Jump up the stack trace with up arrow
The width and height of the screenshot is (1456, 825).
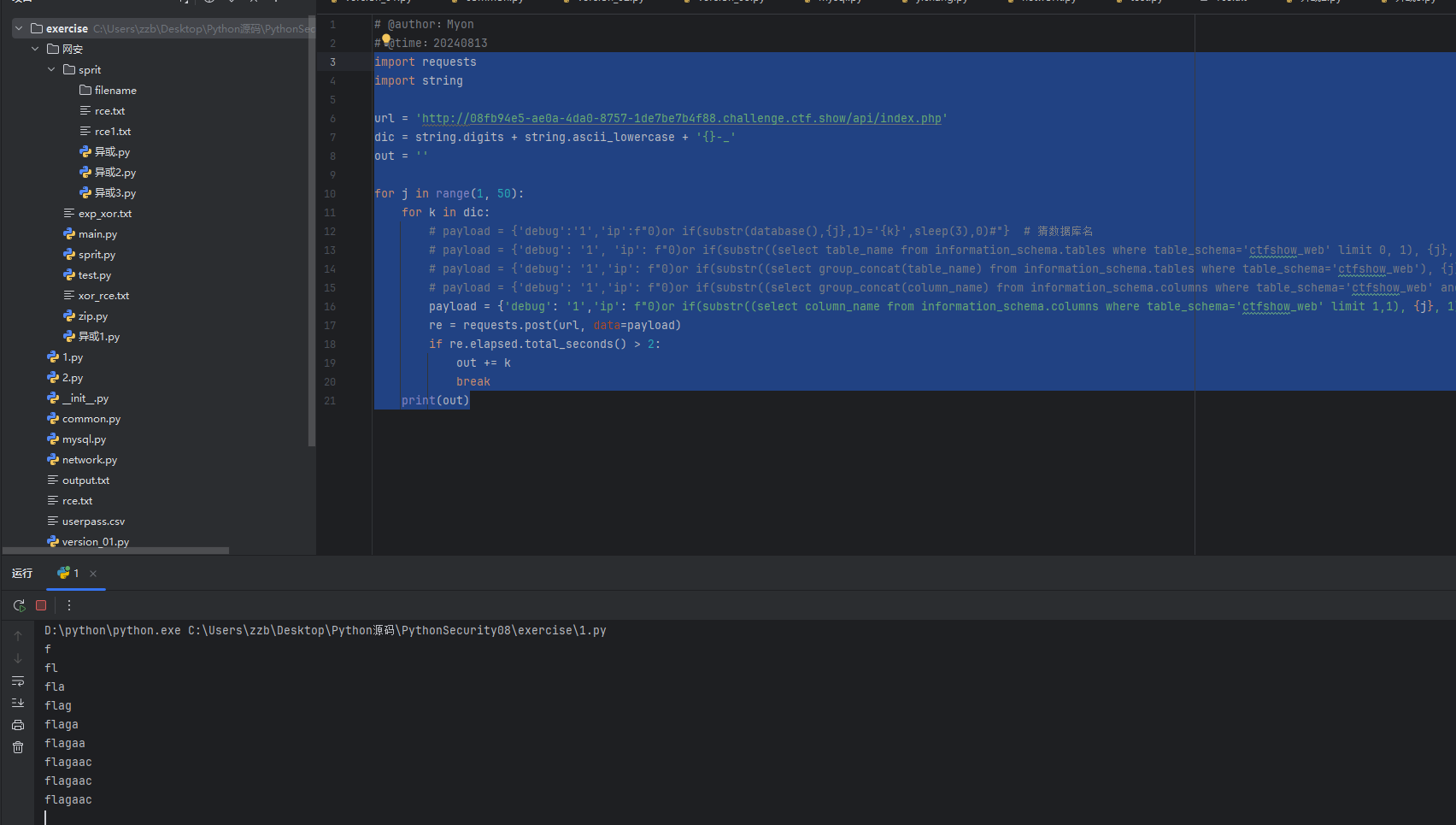point(18,636)
